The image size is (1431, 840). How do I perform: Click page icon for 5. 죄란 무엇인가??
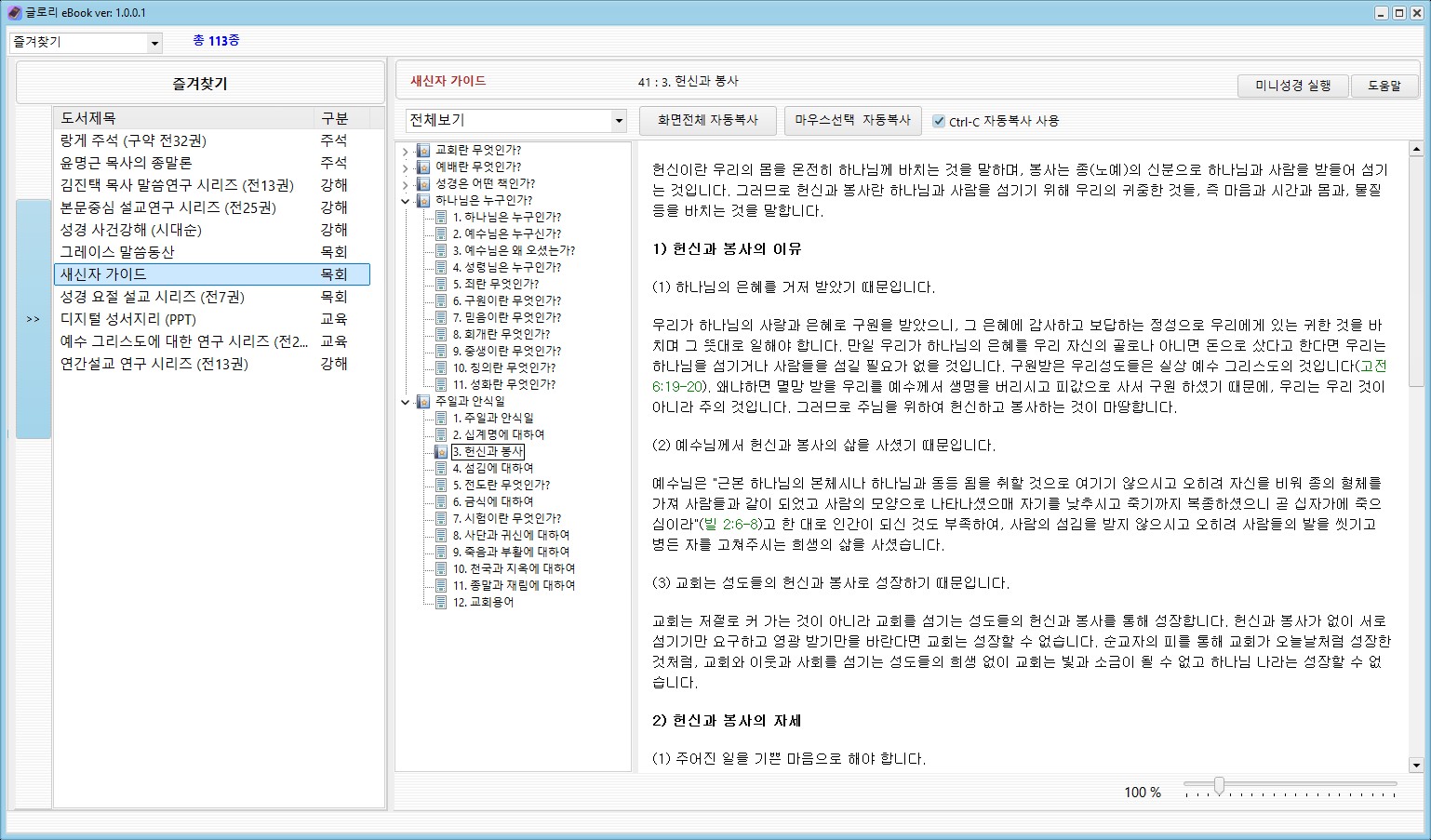441,285
